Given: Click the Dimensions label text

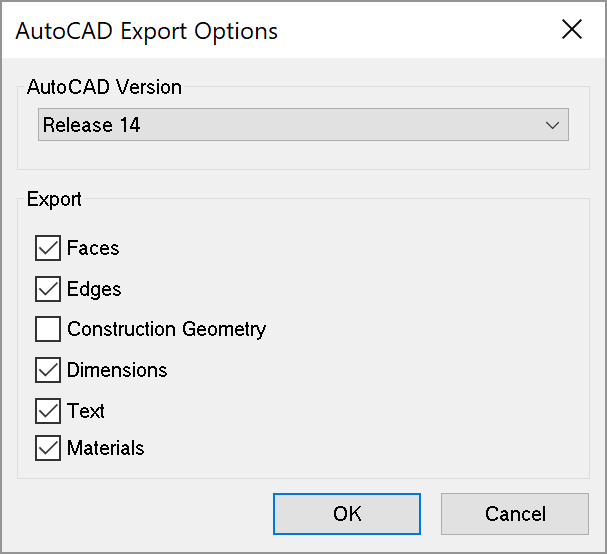Looking at the screenshot, I should 117,370.
